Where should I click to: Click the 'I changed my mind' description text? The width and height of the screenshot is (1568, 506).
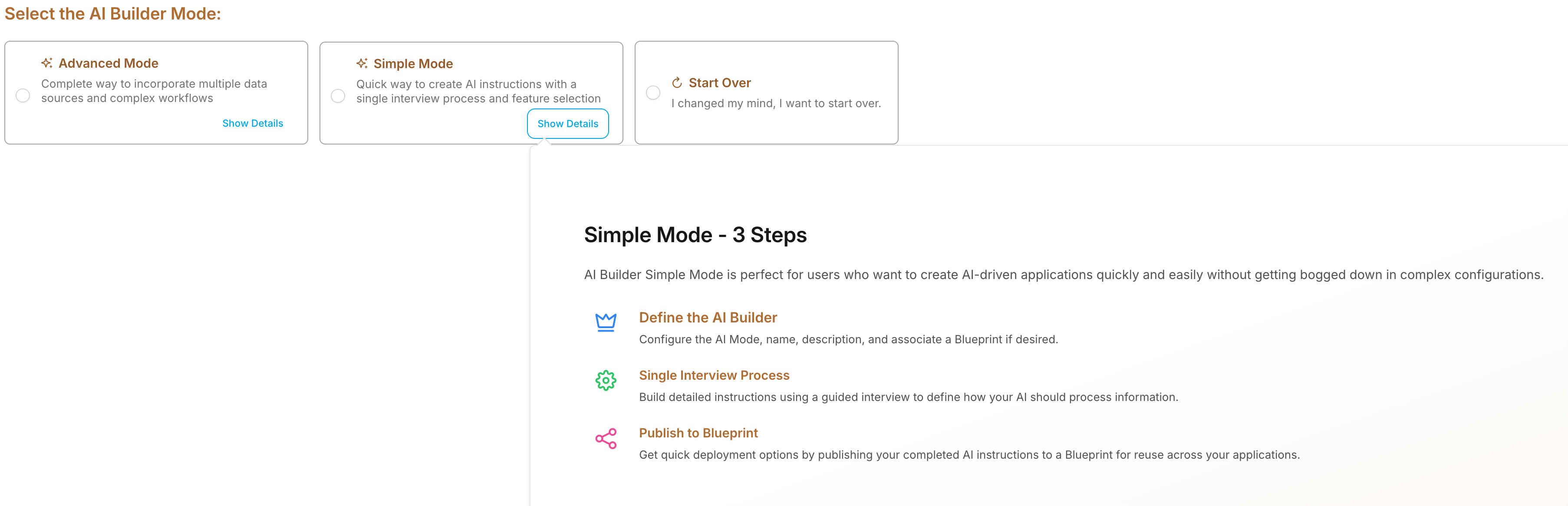click(x=776, y=103)
